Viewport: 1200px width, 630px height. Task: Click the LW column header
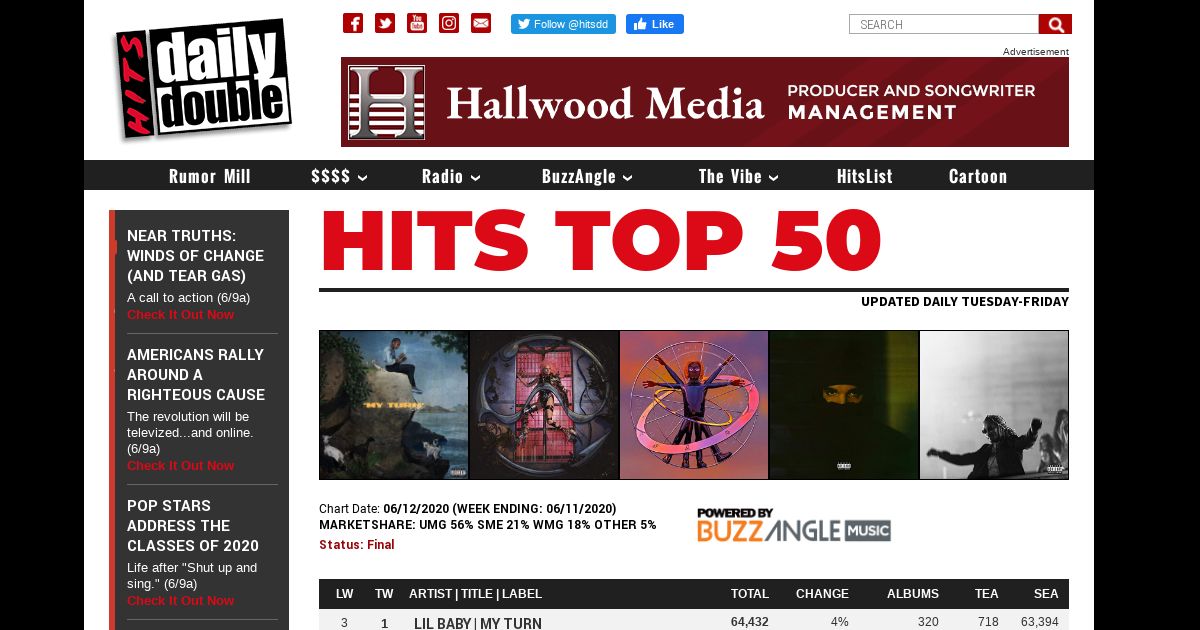(x=345, y=594)
